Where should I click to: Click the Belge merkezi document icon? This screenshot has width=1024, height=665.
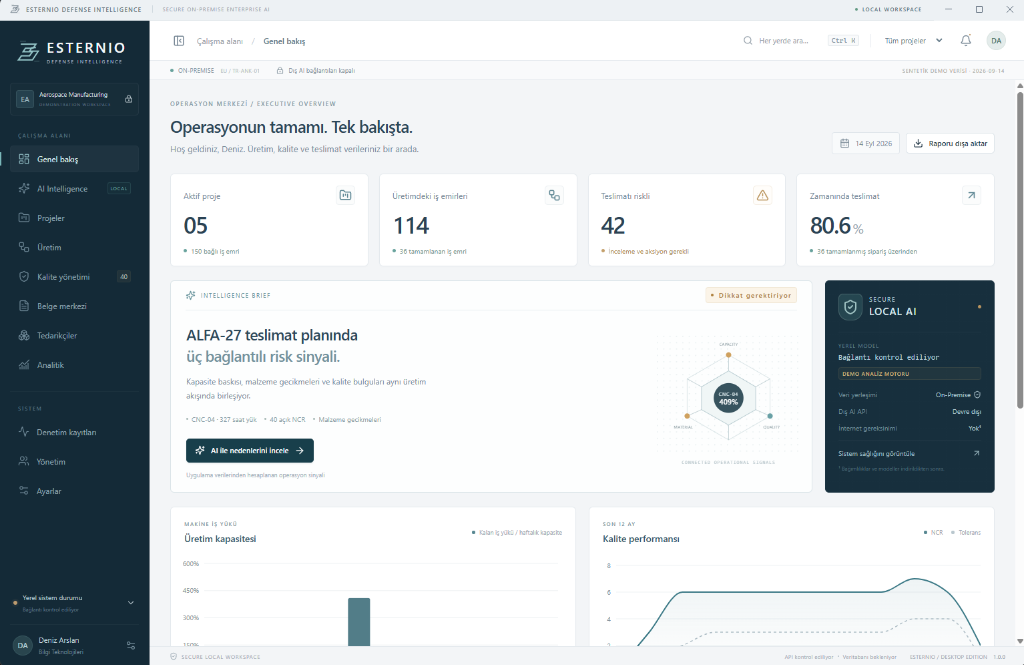(24, 306)
